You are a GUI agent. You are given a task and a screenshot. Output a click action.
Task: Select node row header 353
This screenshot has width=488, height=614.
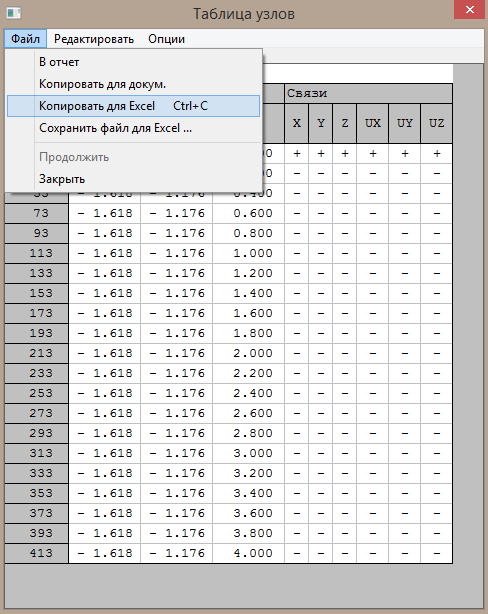coord(37,493)
